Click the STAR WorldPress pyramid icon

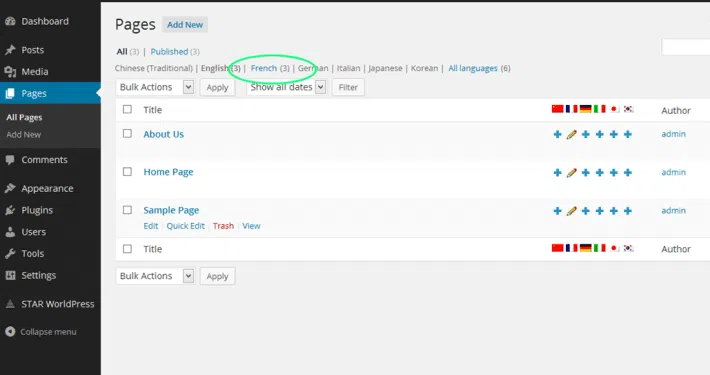point(10,304)
